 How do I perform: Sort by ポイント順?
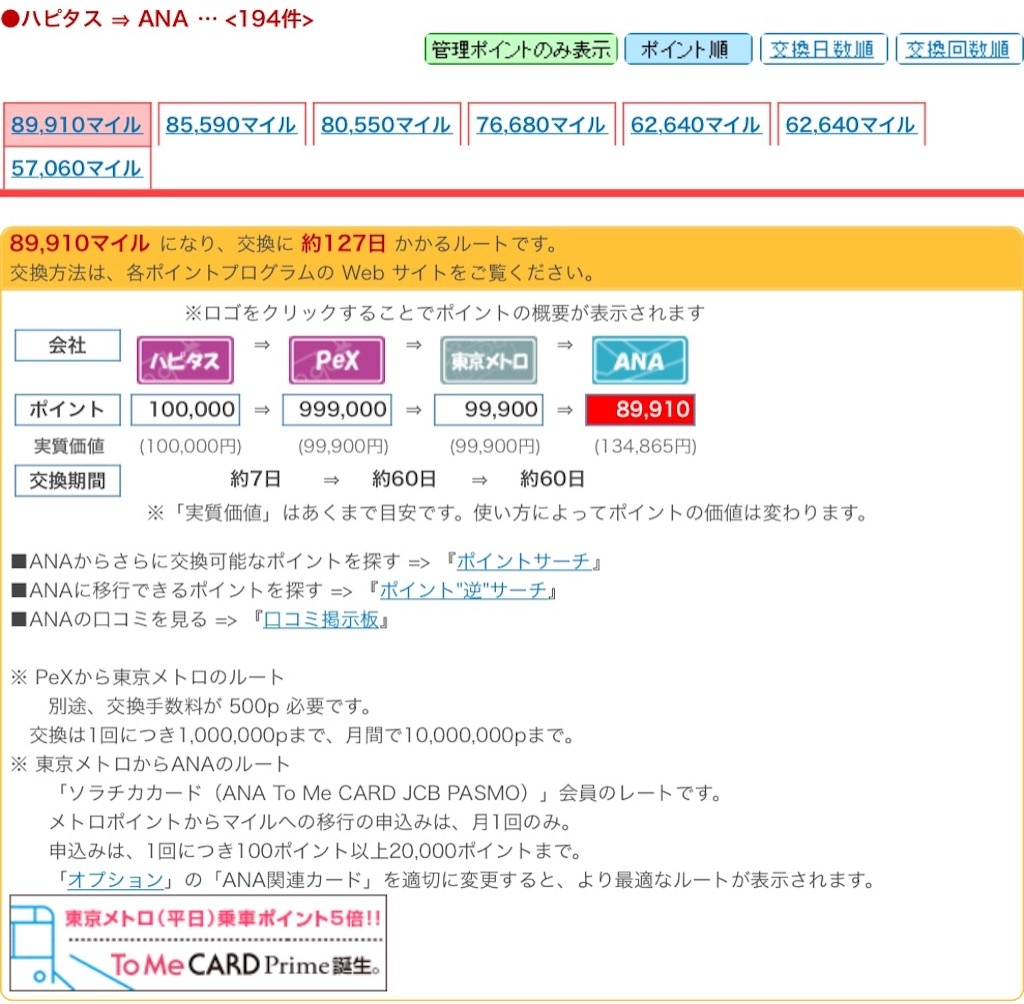pyautogui.click(x=688, y=49)
